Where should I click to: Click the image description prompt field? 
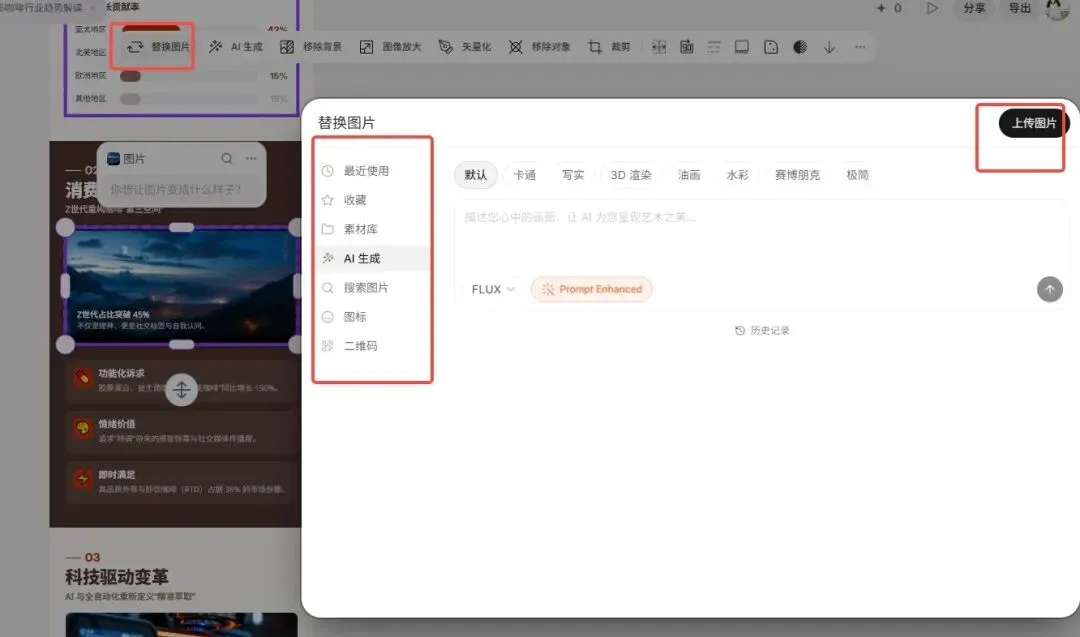pos(760,234)
